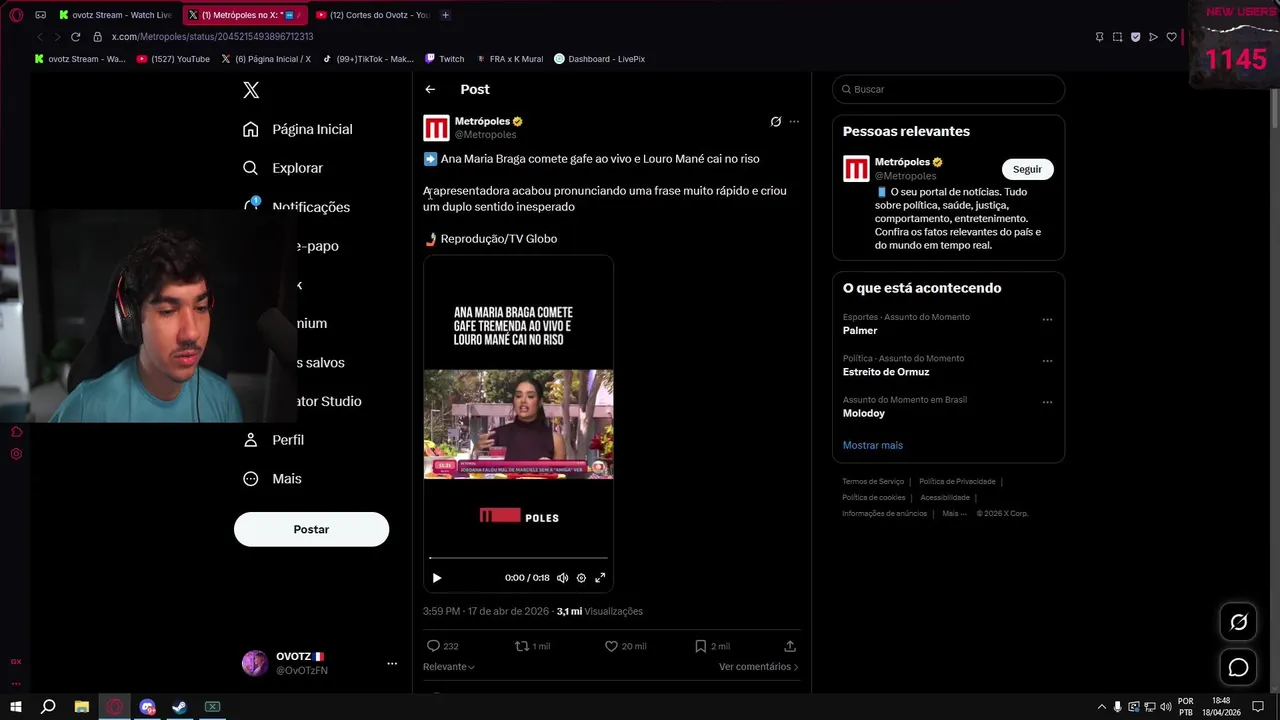Mute the video with the volume icon
Screen dimensions: 1280x720
pos(562,578)
